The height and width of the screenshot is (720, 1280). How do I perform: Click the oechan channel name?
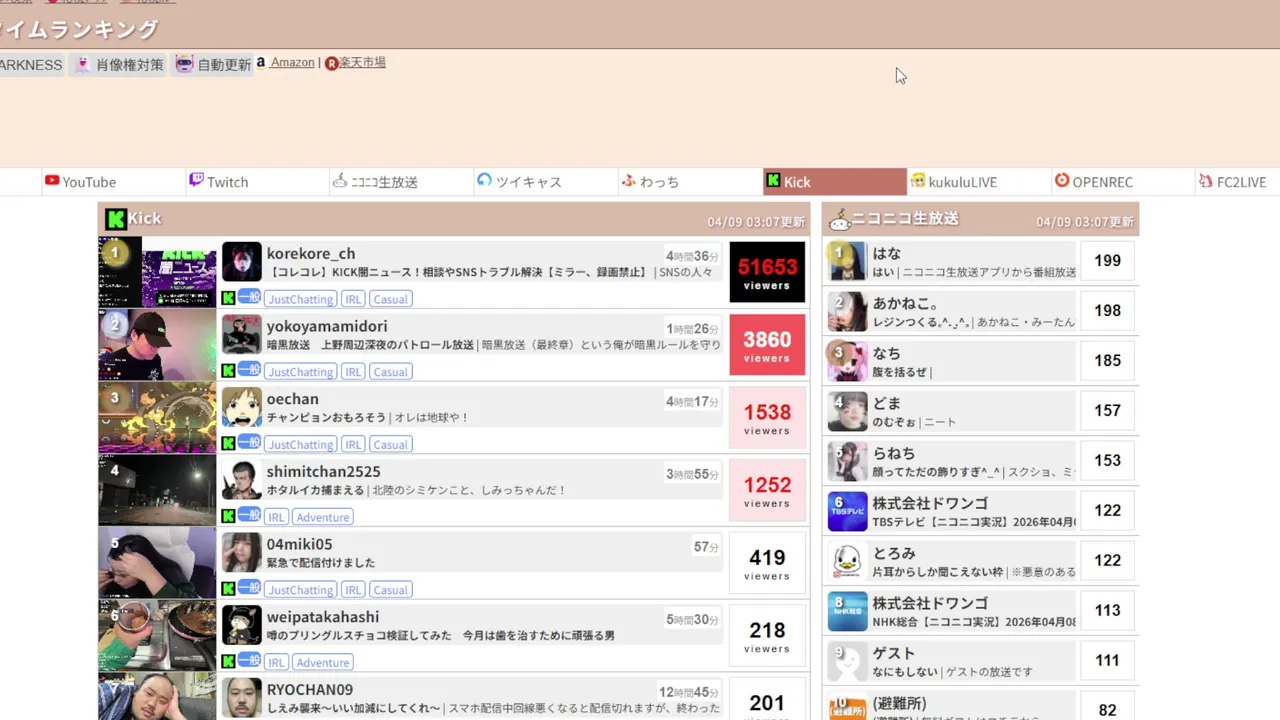(292, 399)
